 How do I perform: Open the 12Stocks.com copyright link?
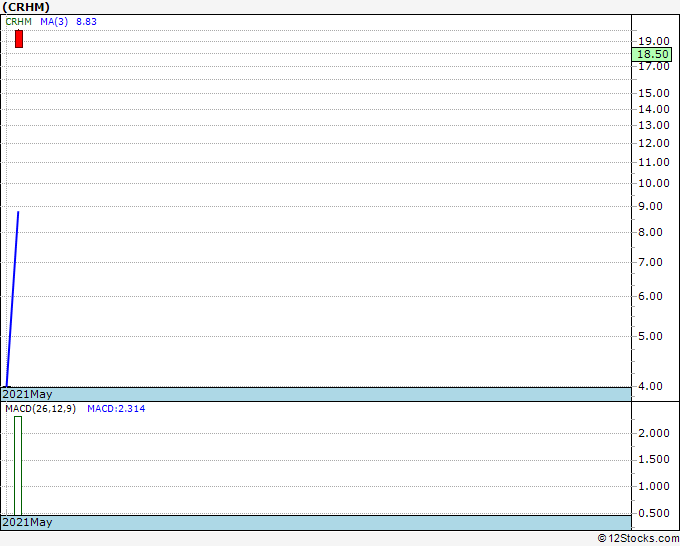pos(638,538)
